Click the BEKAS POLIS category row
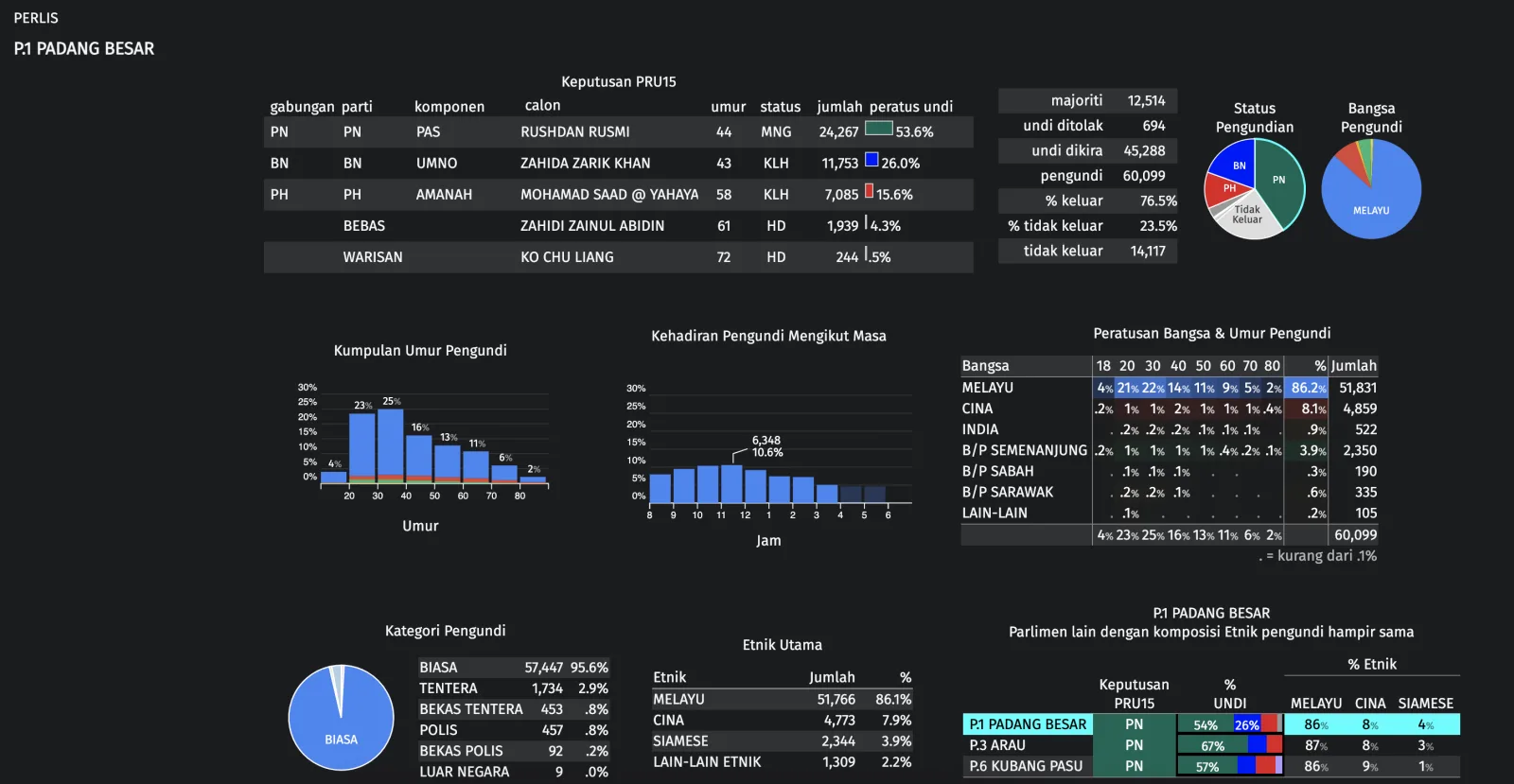This screenshot has height=784, width=1514. pos(514,752)
